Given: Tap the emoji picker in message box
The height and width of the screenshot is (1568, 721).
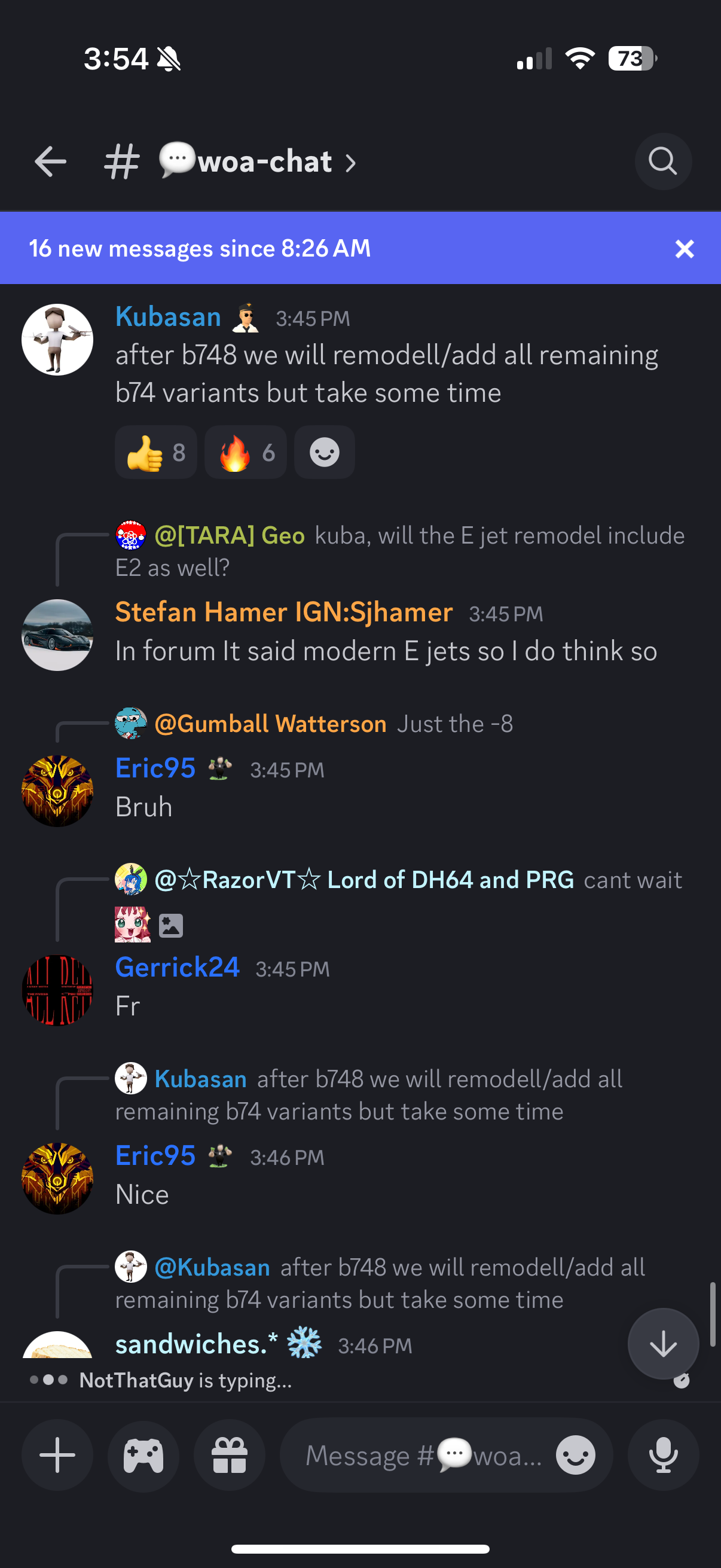Looking at the screenshot, I should point(576,1456).
